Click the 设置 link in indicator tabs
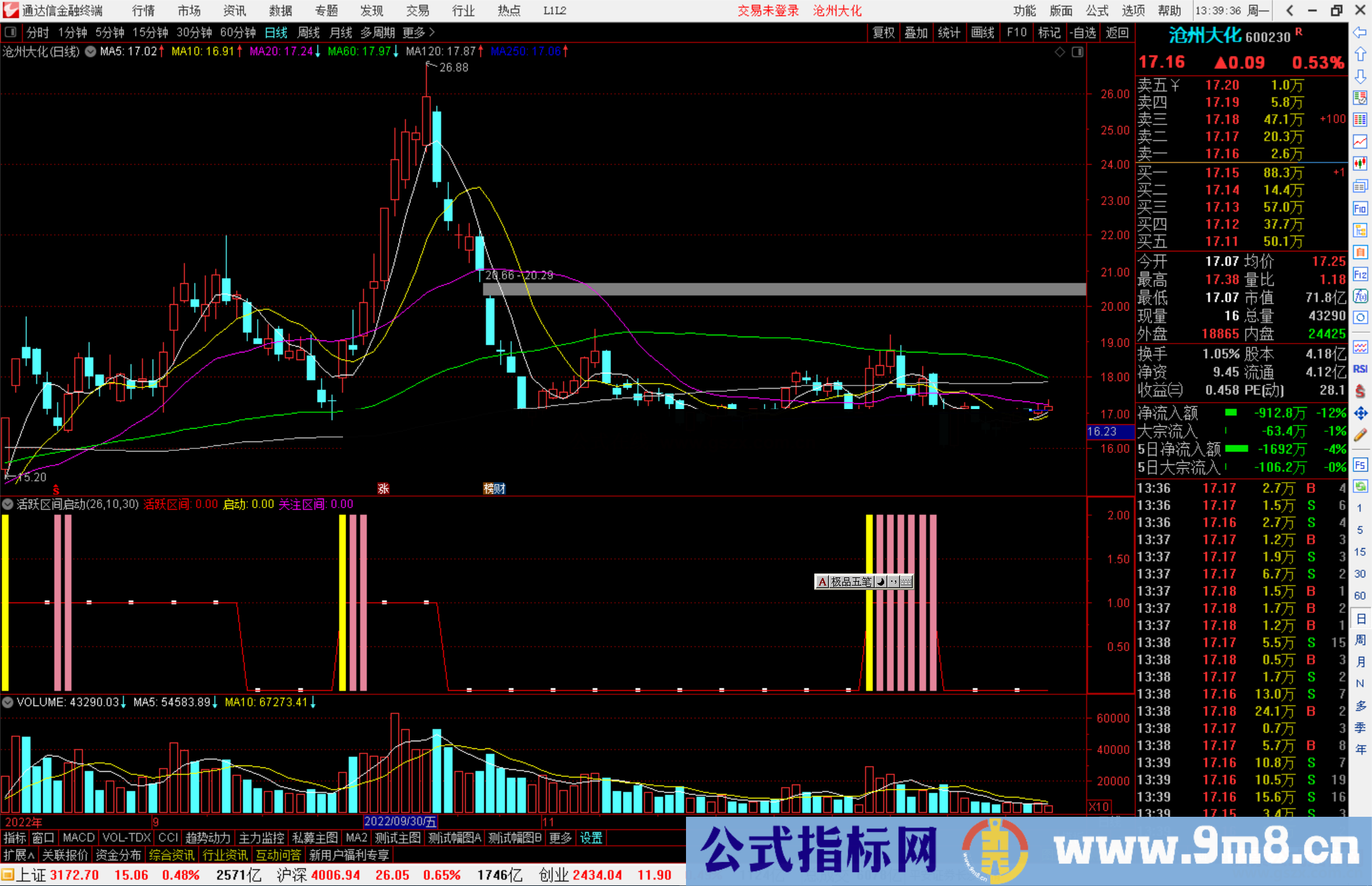This screenshot has width=1372, height=886. click(591, 838)
